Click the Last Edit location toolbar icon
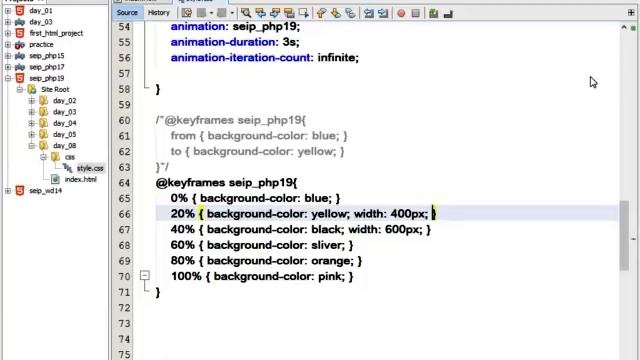 [x=187, y=13]
